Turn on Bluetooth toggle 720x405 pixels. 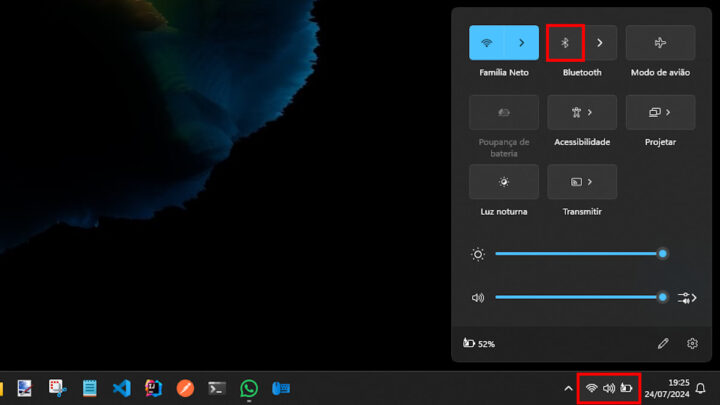pyautogui.click(x=565, y=43)
